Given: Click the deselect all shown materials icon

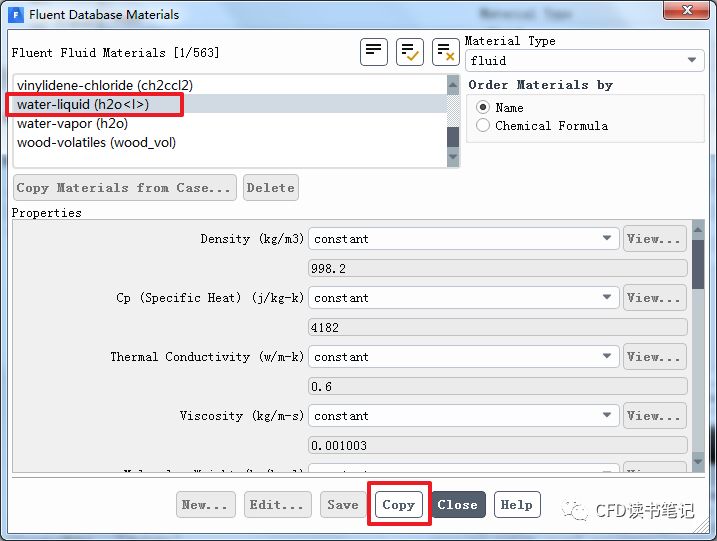Looking at the screenshot, I should pos(445,52).
